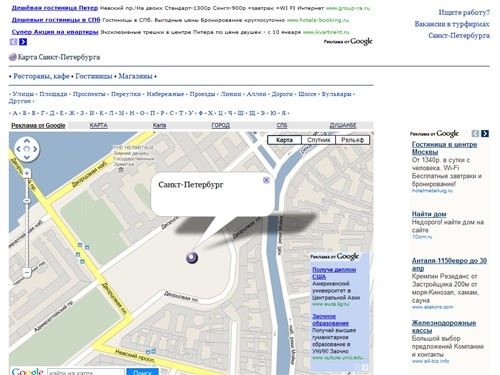Open Гостиницы category link
This screenshot has height=375, width=500.
(x=94, y=76)
